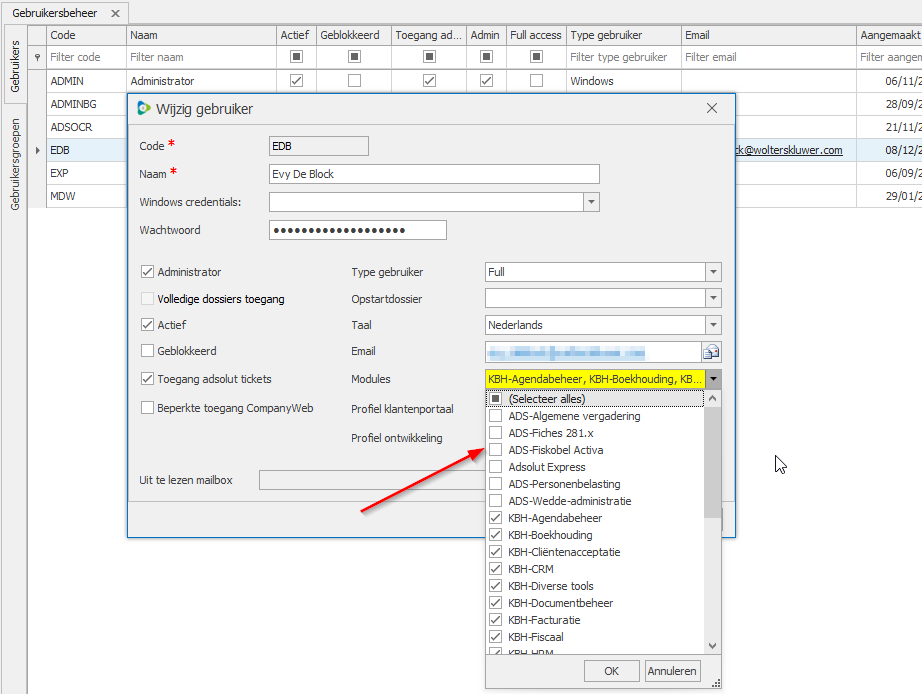
Task: Click Annuleren in the modules list
Action: coord(672,671)
